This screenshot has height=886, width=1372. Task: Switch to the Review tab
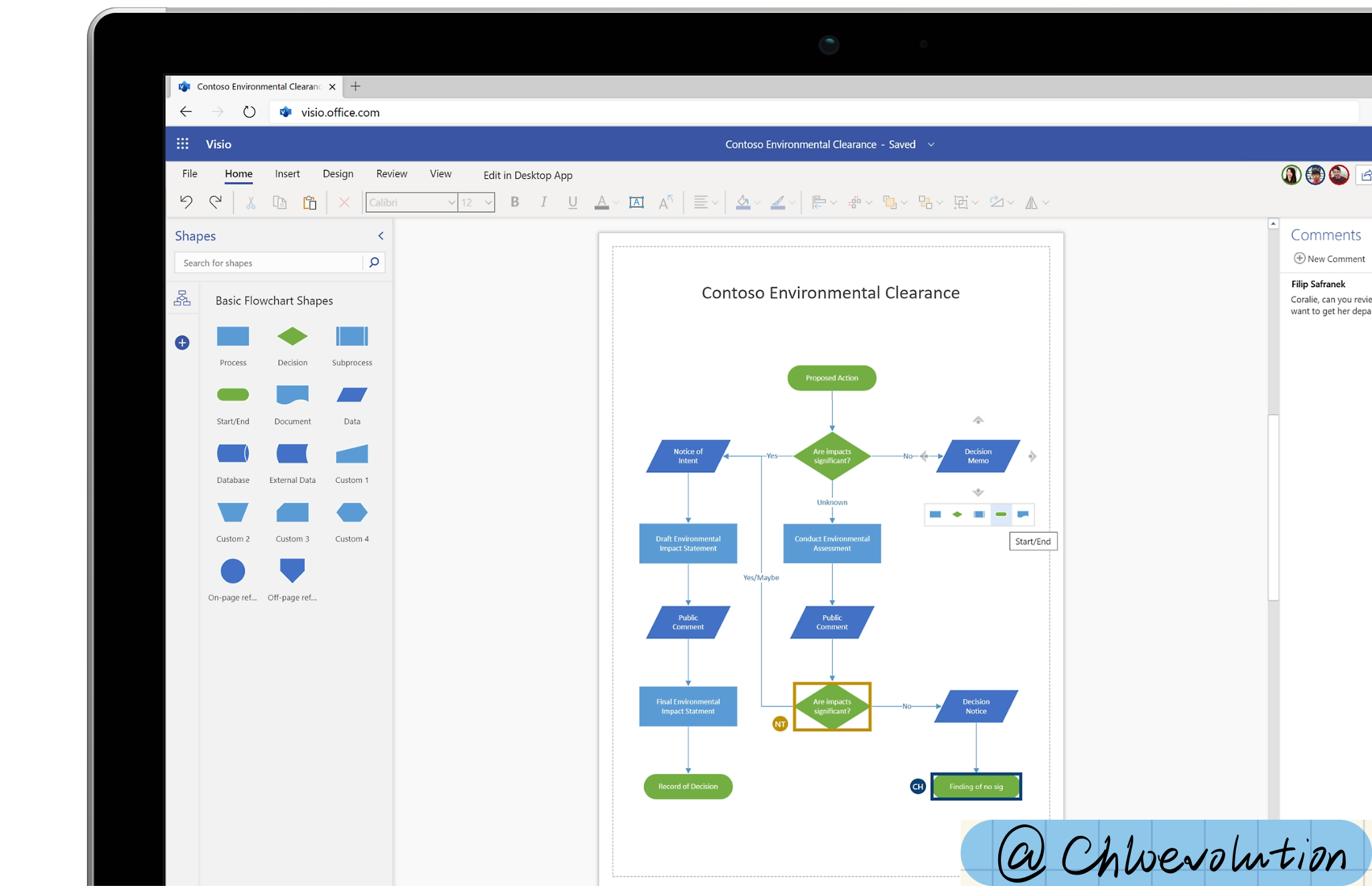click(x=392, y=173)
